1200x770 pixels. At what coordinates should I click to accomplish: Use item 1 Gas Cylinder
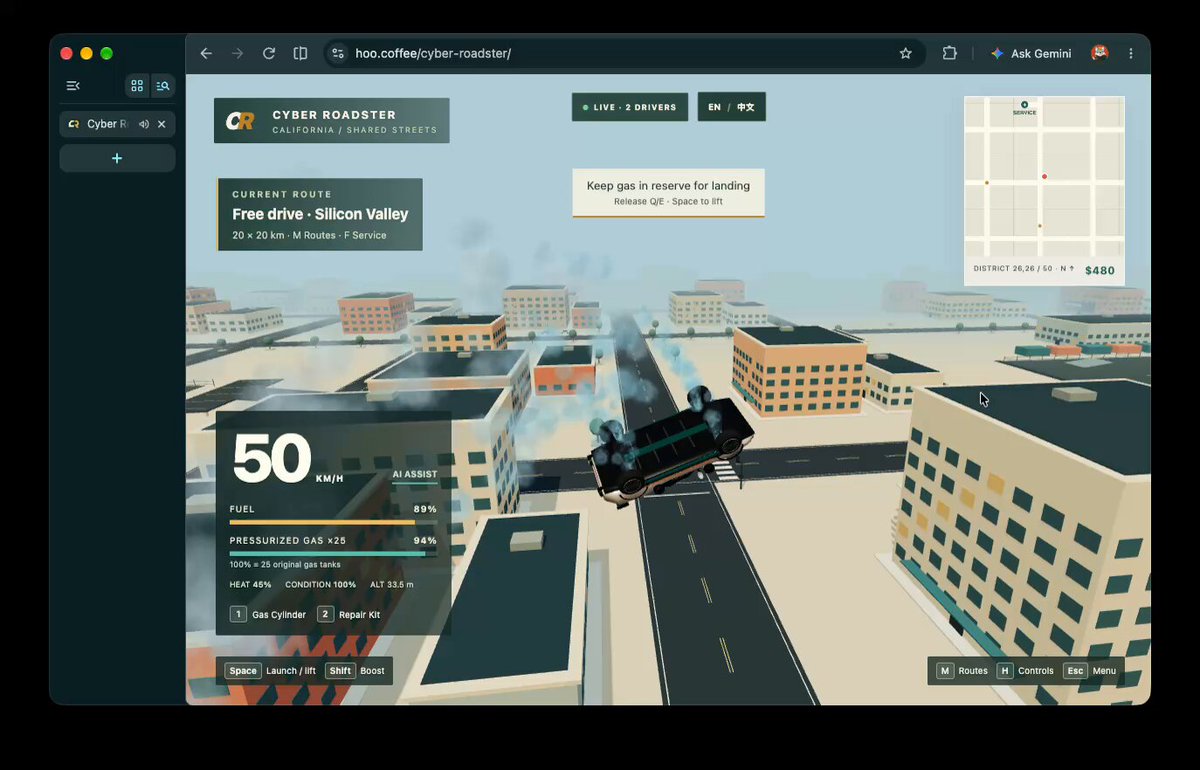pos(268,614)
